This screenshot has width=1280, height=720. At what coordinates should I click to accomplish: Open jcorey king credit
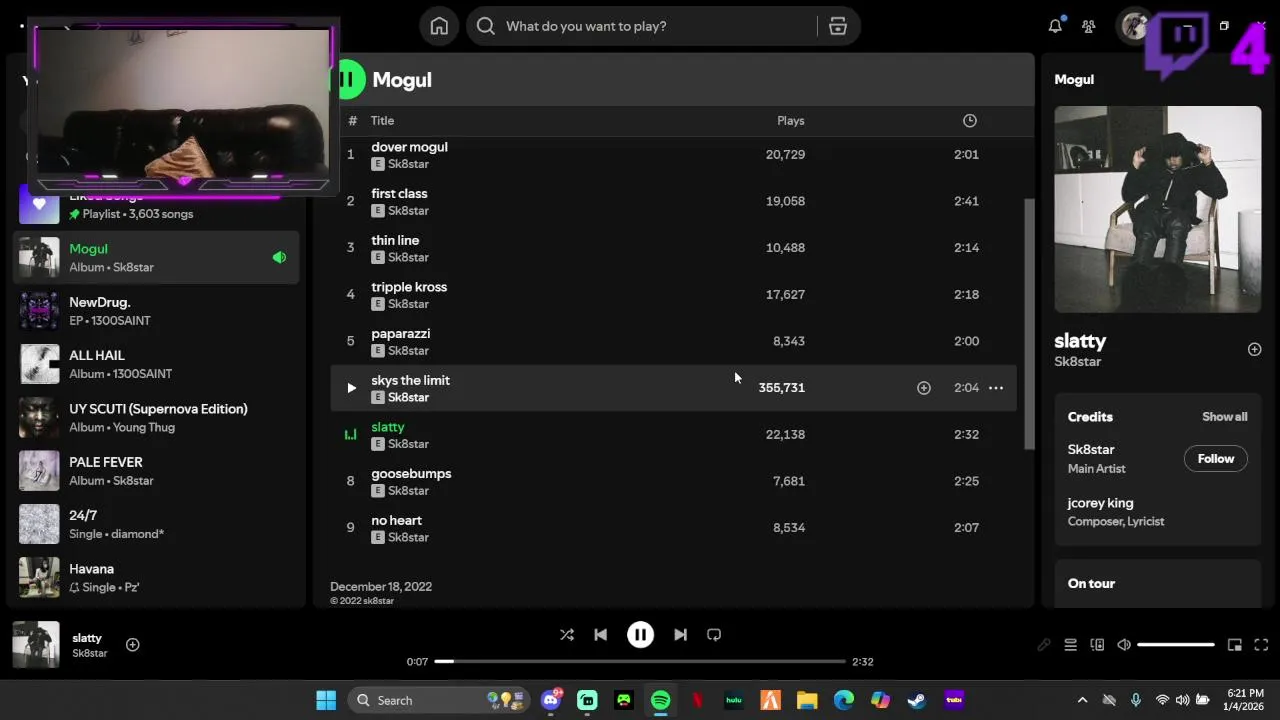(x=1100, y=503)
